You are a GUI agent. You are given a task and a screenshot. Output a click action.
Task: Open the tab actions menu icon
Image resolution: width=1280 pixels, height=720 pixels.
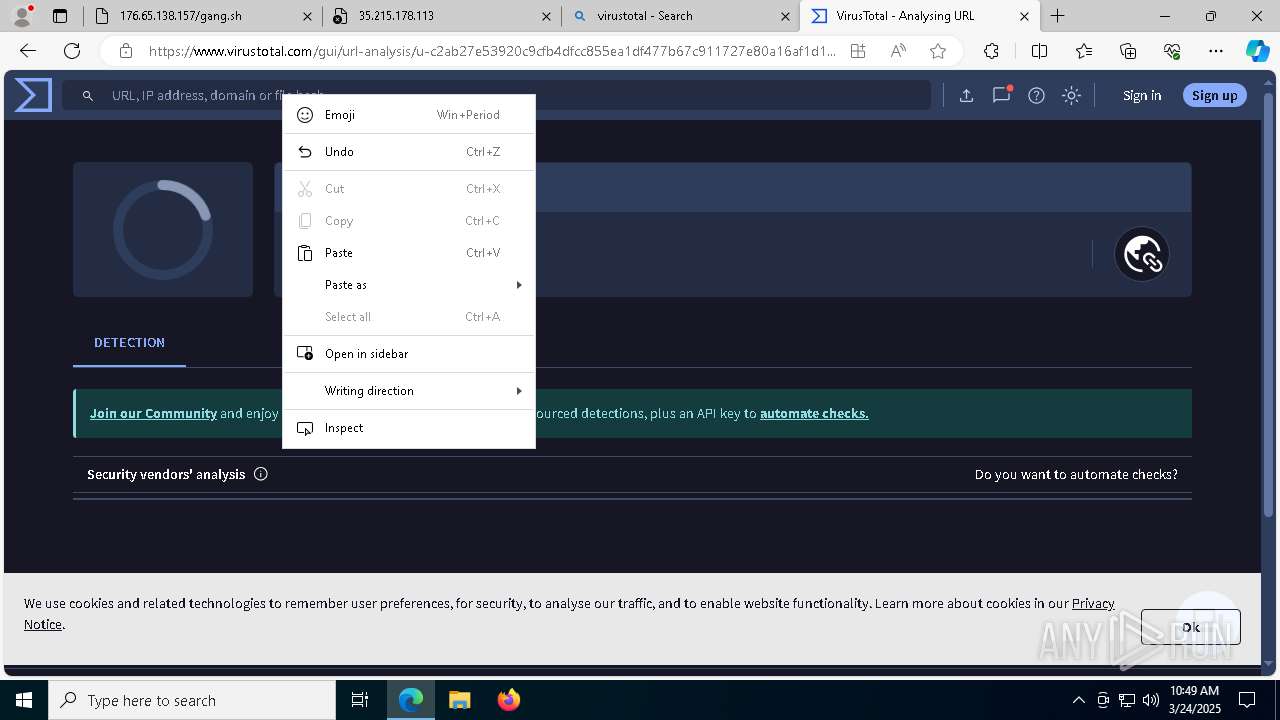click(x=60, y=16)
